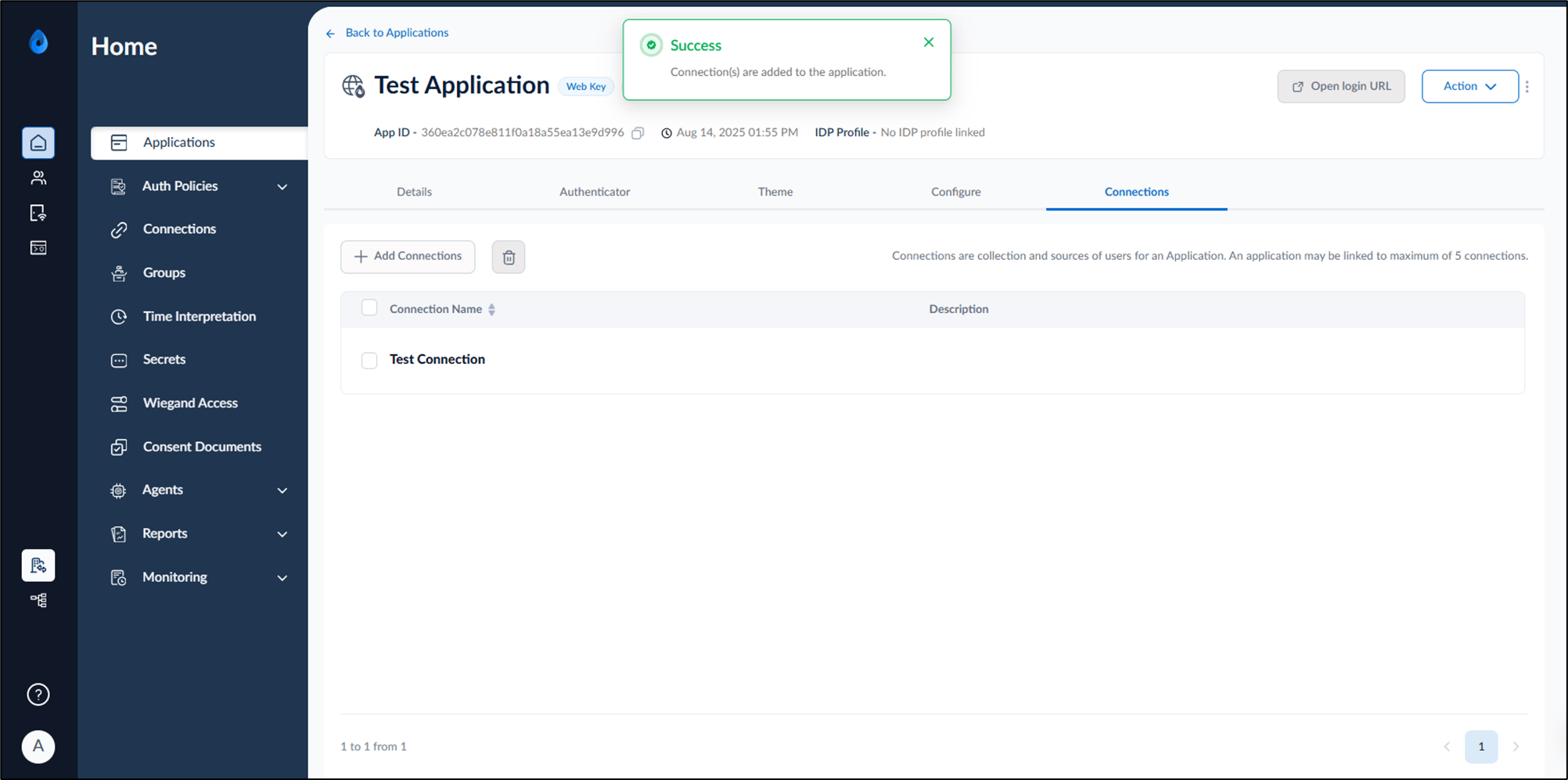
Task: Click the globe application icon beside title
Action: pos(354,86)
